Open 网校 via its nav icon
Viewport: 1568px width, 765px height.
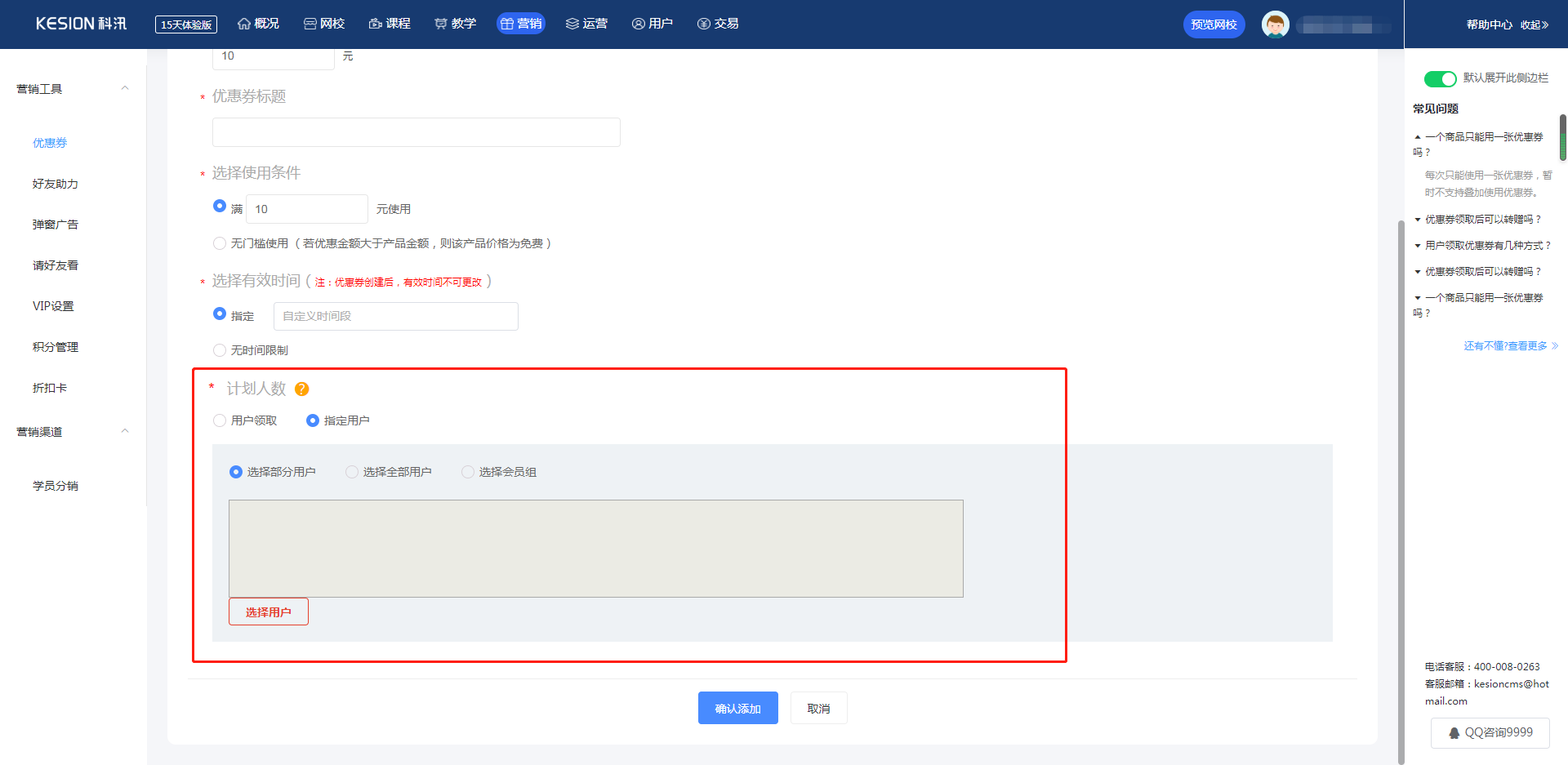(310, 24)
